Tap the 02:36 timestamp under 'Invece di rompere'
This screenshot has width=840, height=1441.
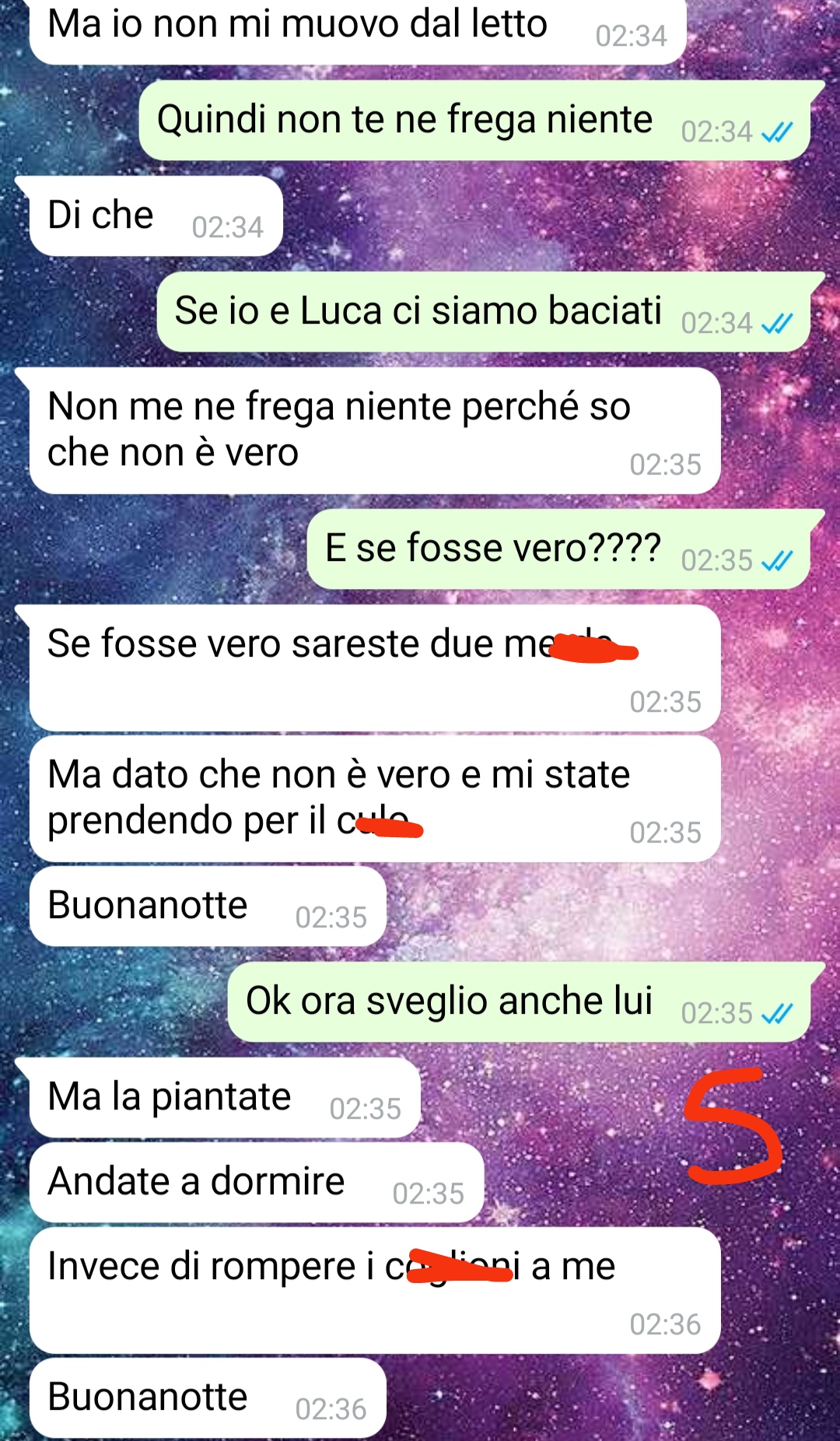(665, 1324)
